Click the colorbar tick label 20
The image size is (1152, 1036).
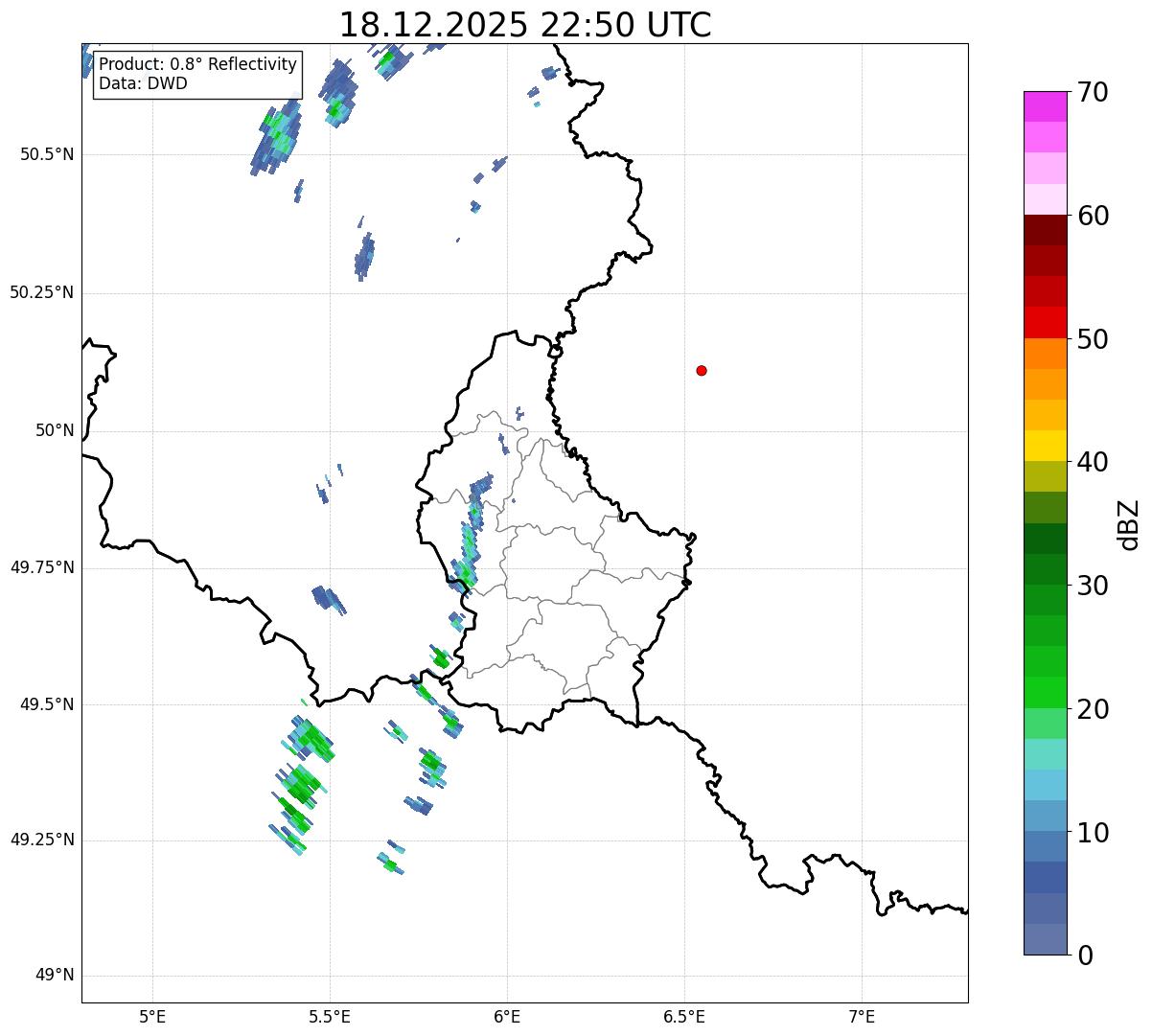1093,709
